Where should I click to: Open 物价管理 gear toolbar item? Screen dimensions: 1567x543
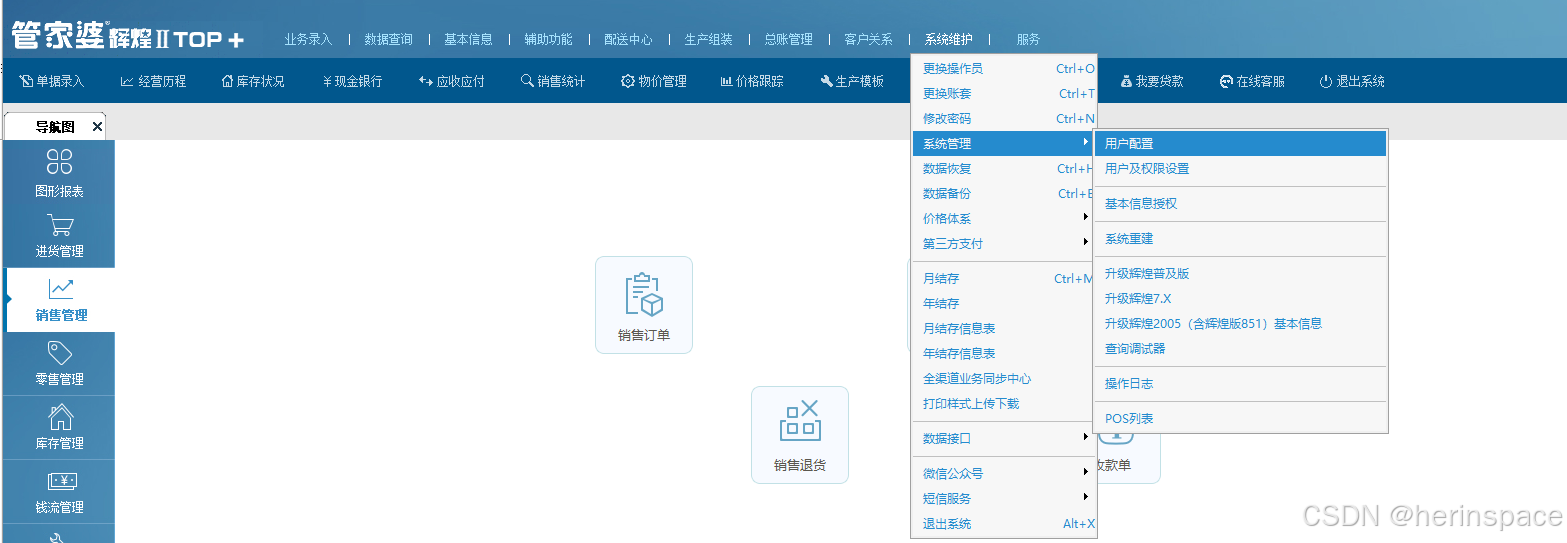(654, 81)
